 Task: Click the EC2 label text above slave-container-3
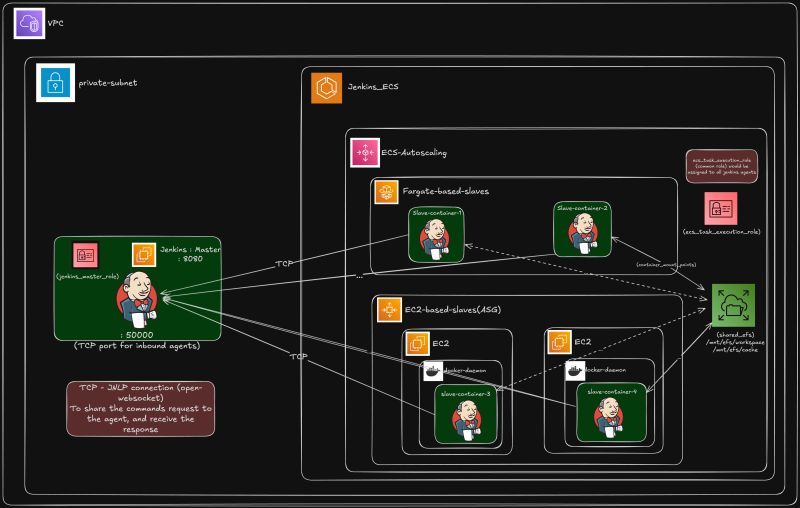tap(441, 343)
